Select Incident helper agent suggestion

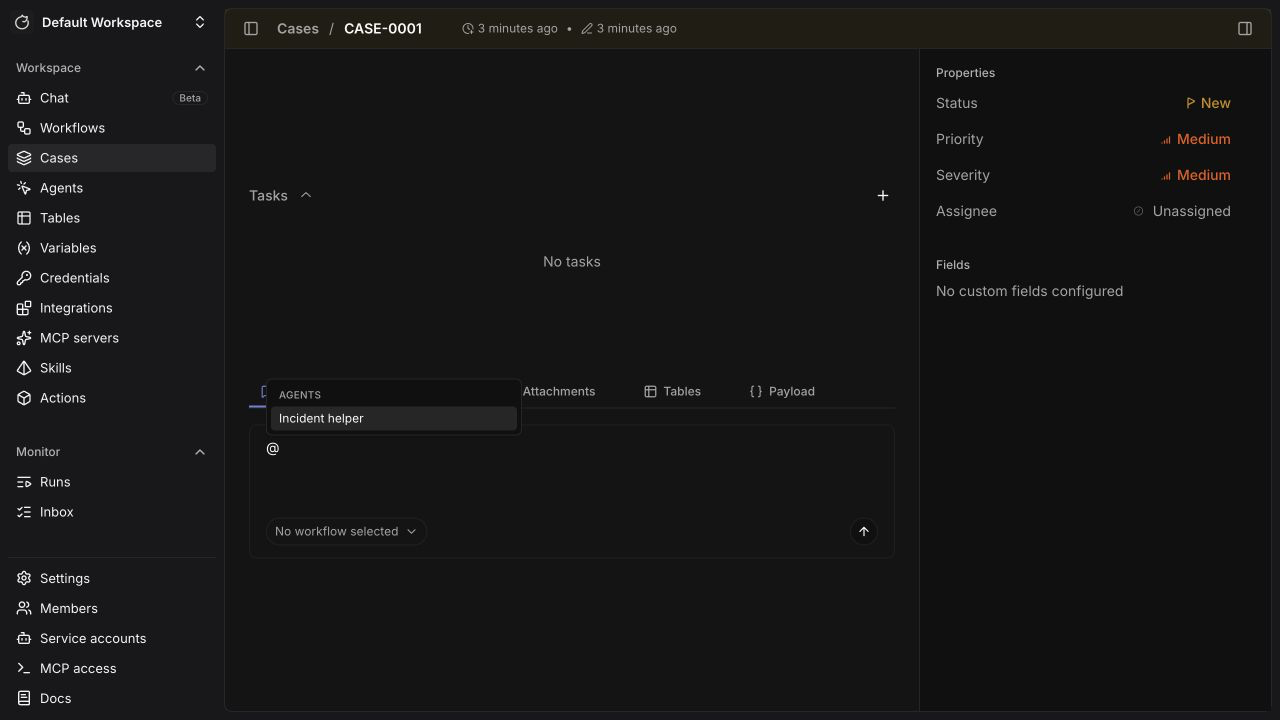pyautogui.click(x=394, y=418)
